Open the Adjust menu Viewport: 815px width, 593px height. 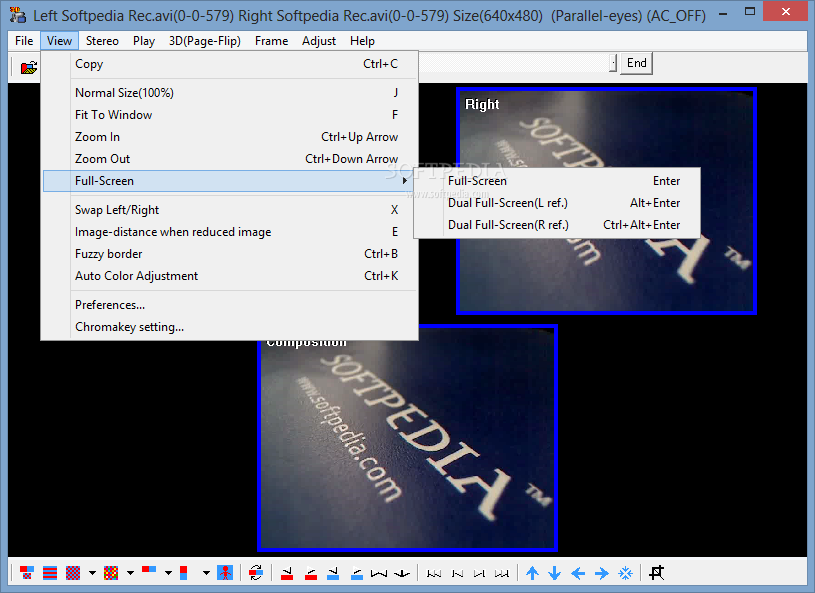tap(319, 41)
